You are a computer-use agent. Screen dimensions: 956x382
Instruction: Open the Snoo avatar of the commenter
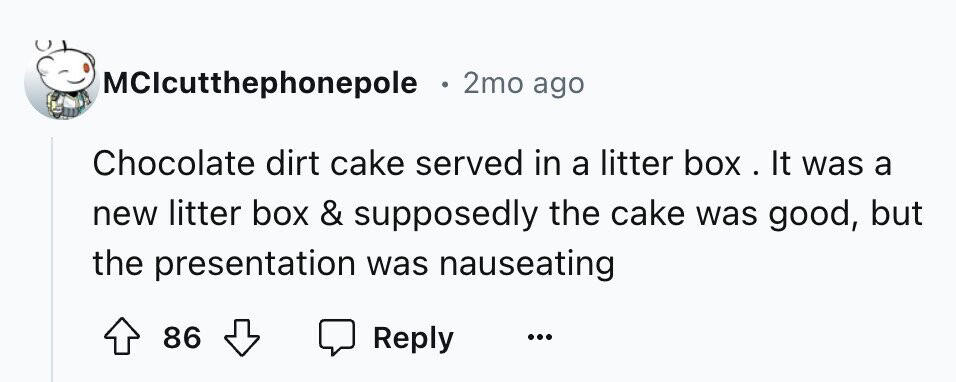pos(60,79)
